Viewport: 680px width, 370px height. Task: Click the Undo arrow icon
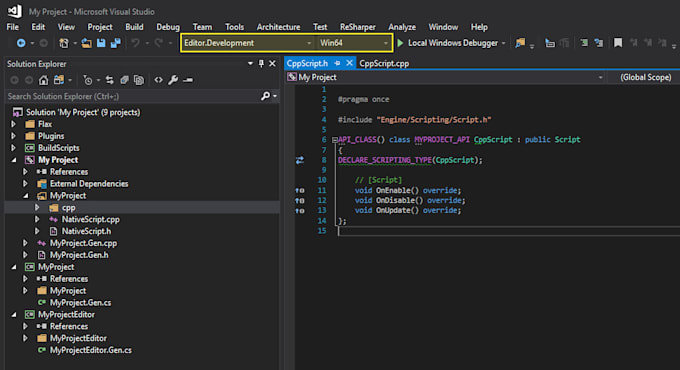click(135, 43)
